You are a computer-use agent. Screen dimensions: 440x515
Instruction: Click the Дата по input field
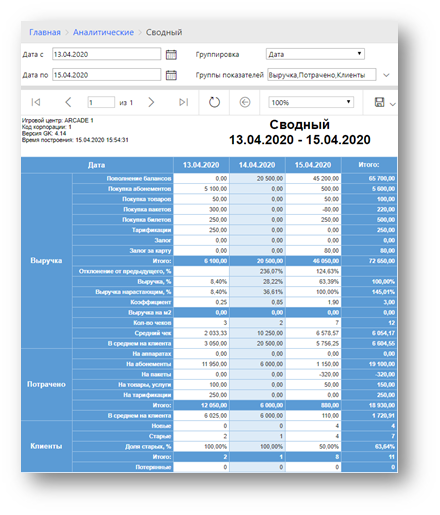(106, 75)
